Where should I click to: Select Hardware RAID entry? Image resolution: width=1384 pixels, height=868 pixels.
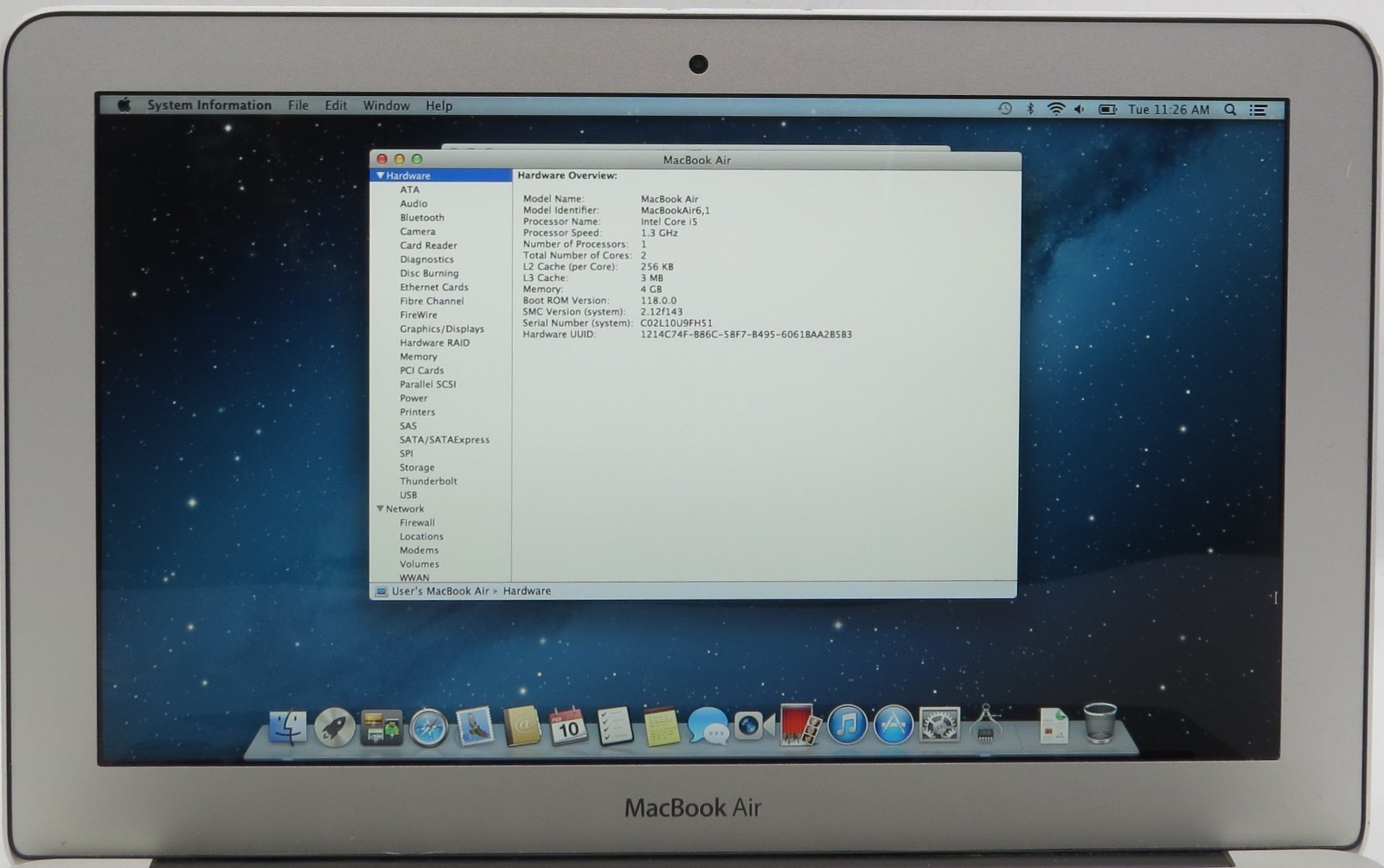pos(435,342)
